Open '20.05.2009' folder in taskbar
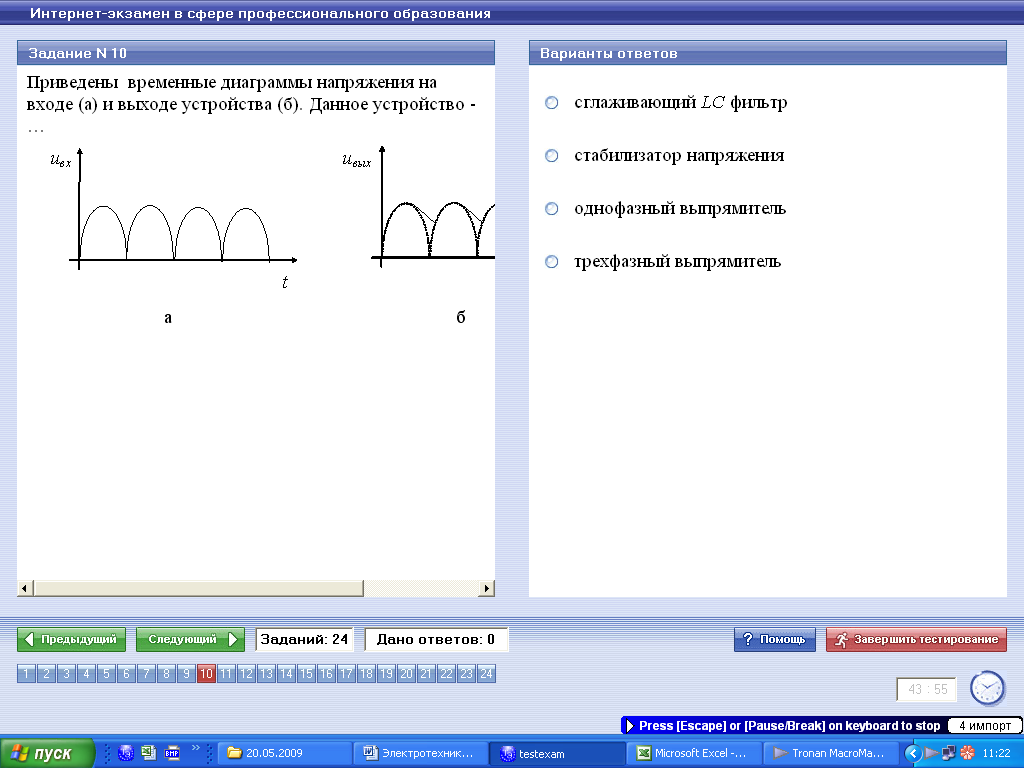The height and width of the screenshot is (768, 1024). pyautogui.click(x=284, y=753)
